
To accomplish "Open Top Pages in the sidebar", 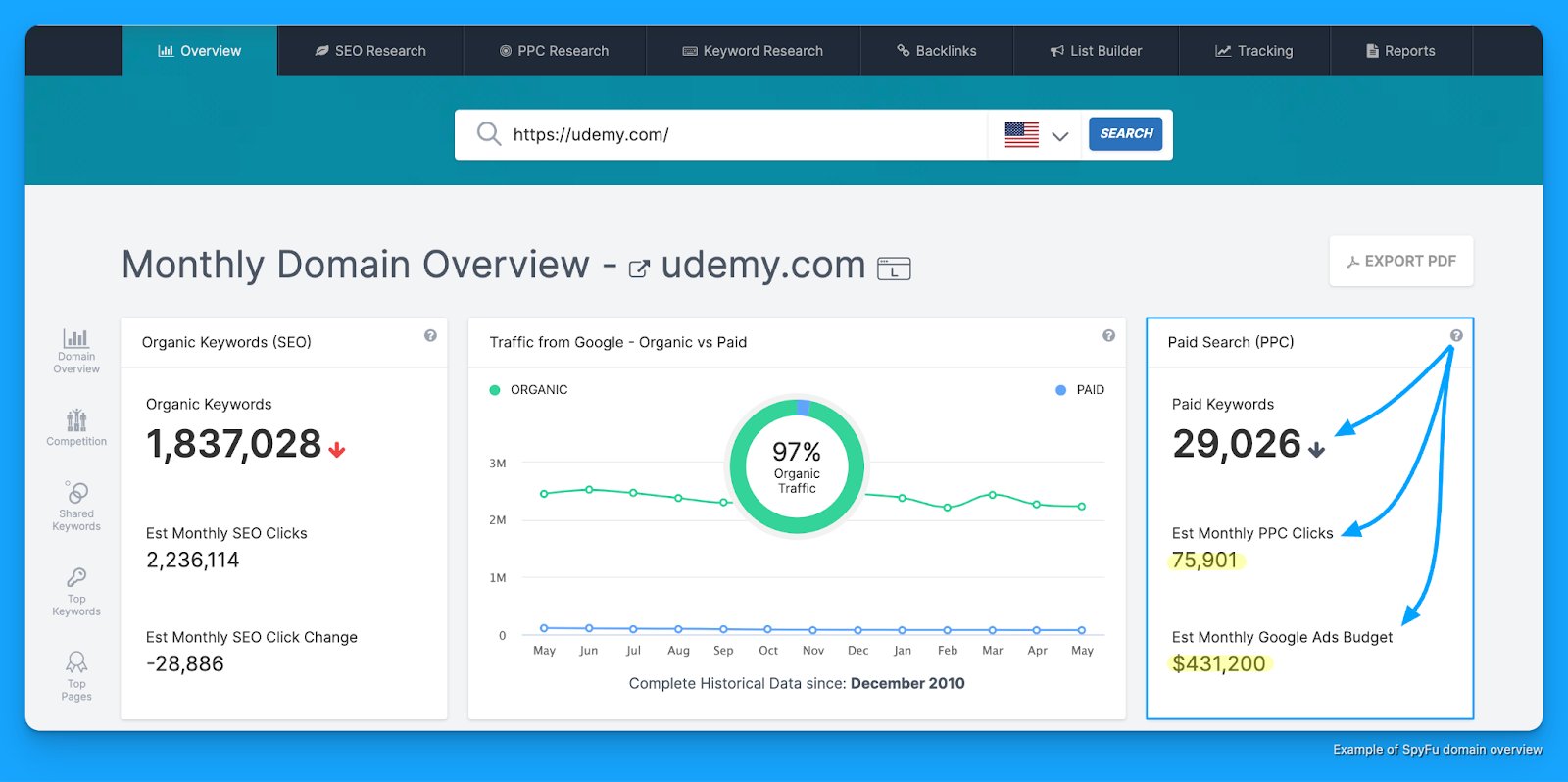I will click(x=76, y=676).
